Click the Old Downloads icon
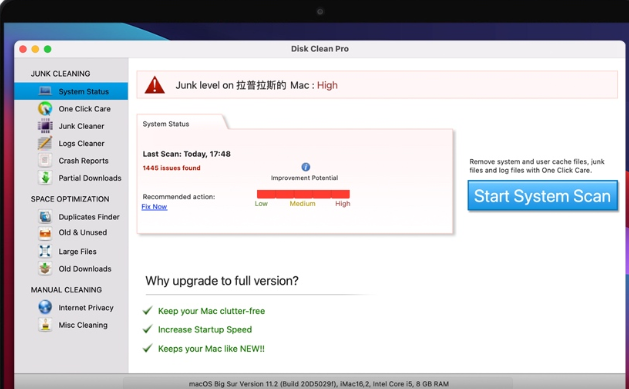Screen dimensions: 629x389 pyautogui.click(x=45, y=269)
